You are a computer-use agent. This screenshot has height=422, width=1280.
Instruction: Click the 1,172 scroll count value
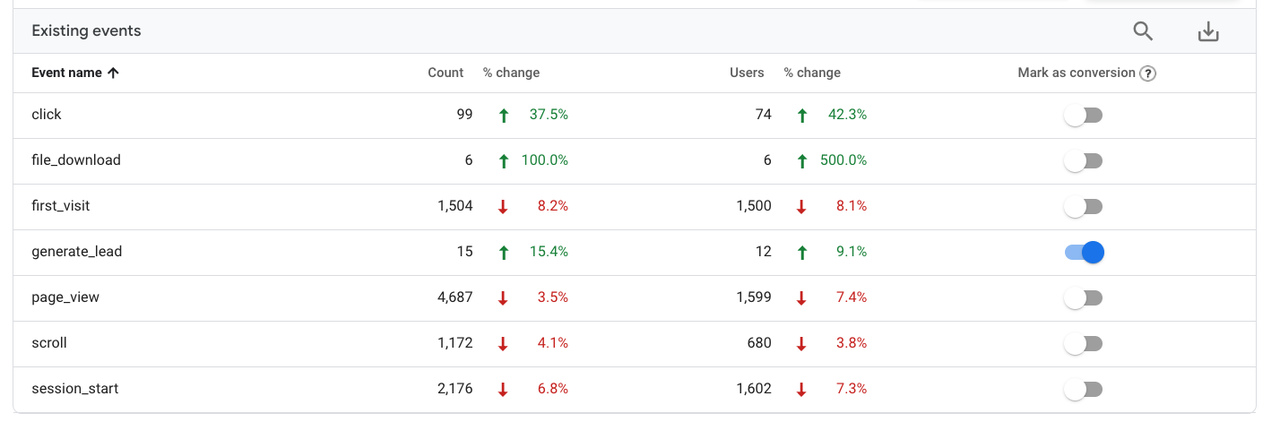coord(455,343)
